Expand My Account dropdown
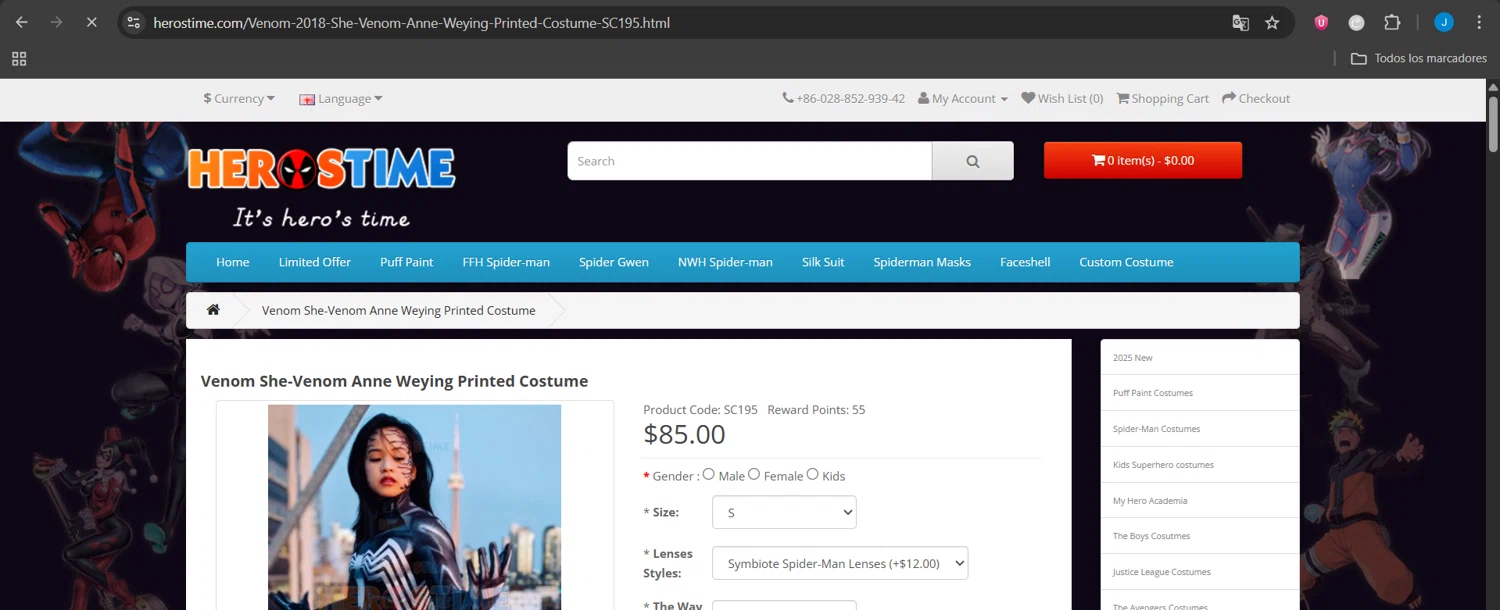The width and height of the screenshot is (1500, 610). point(963,98)
